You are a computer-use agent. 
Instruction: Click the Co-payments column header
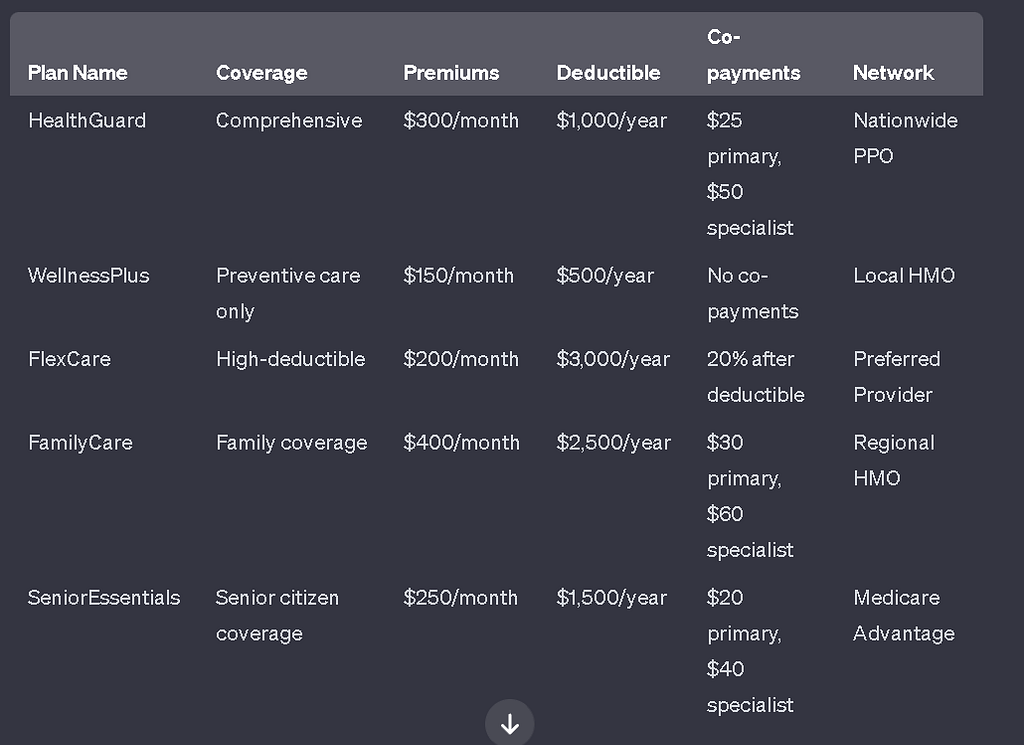(753, 55)
